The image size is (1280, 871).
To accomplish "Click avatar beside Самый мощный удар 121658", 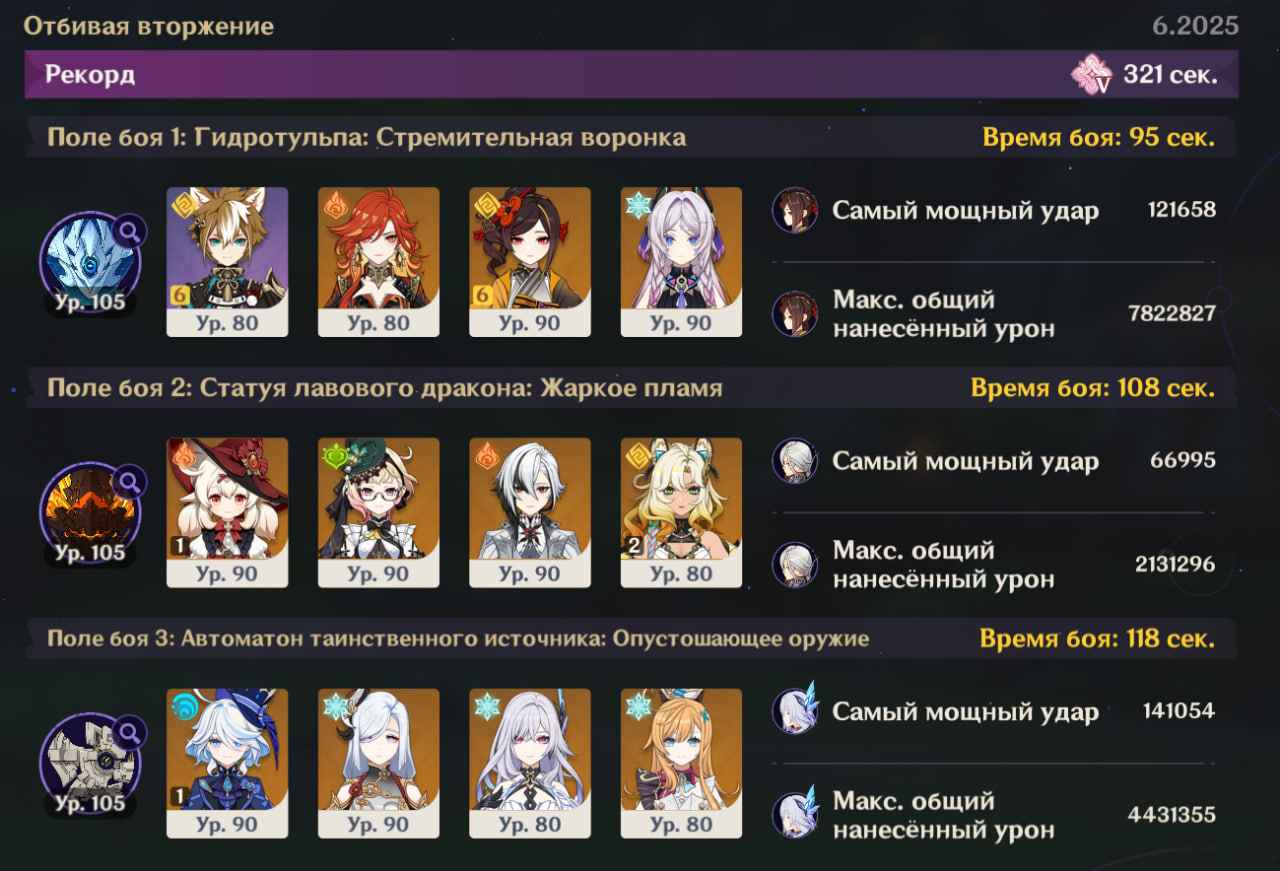I will (x=795, y=210).
